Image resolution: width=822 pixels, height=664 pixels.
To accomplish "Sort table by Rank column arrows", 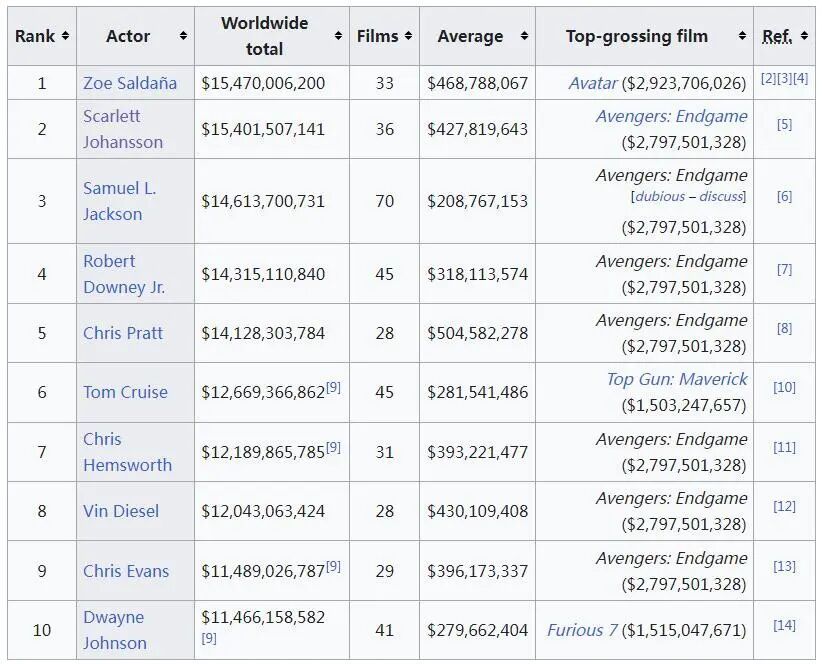I will pos(65,36).
